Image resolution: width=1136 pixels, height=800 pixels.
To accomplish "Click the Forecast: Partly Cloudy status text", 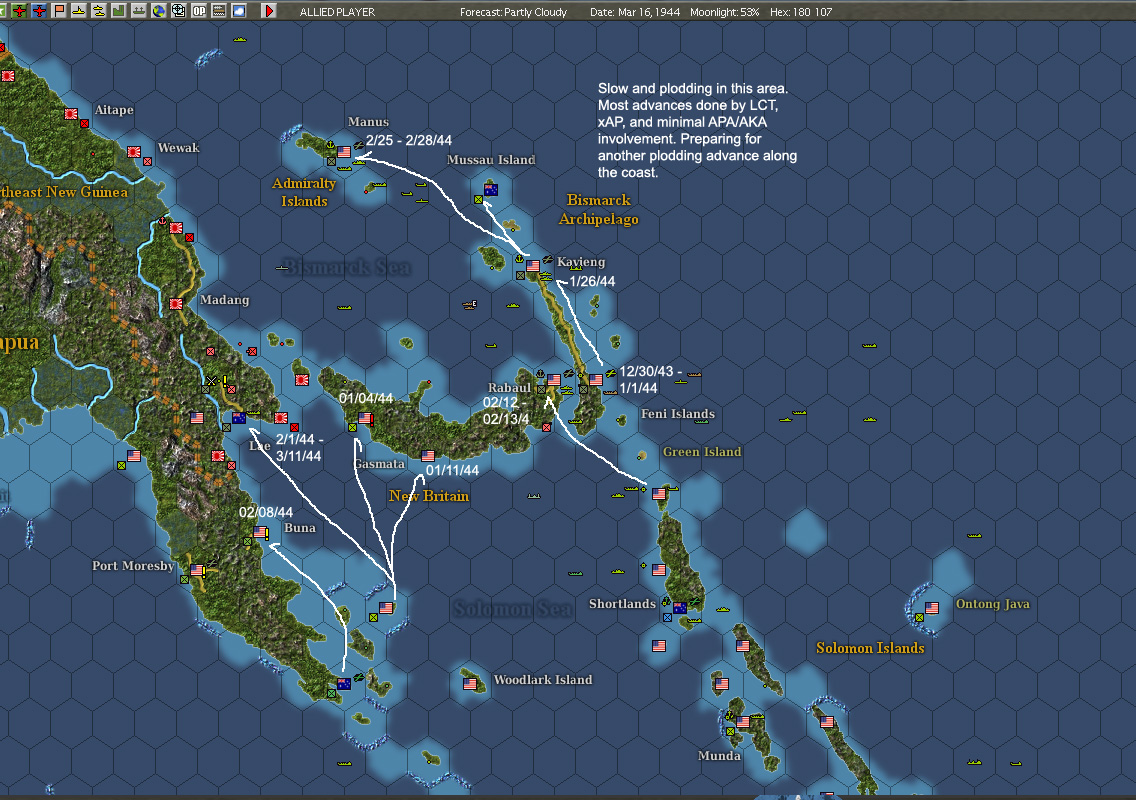I will click(x=513, y=12).
